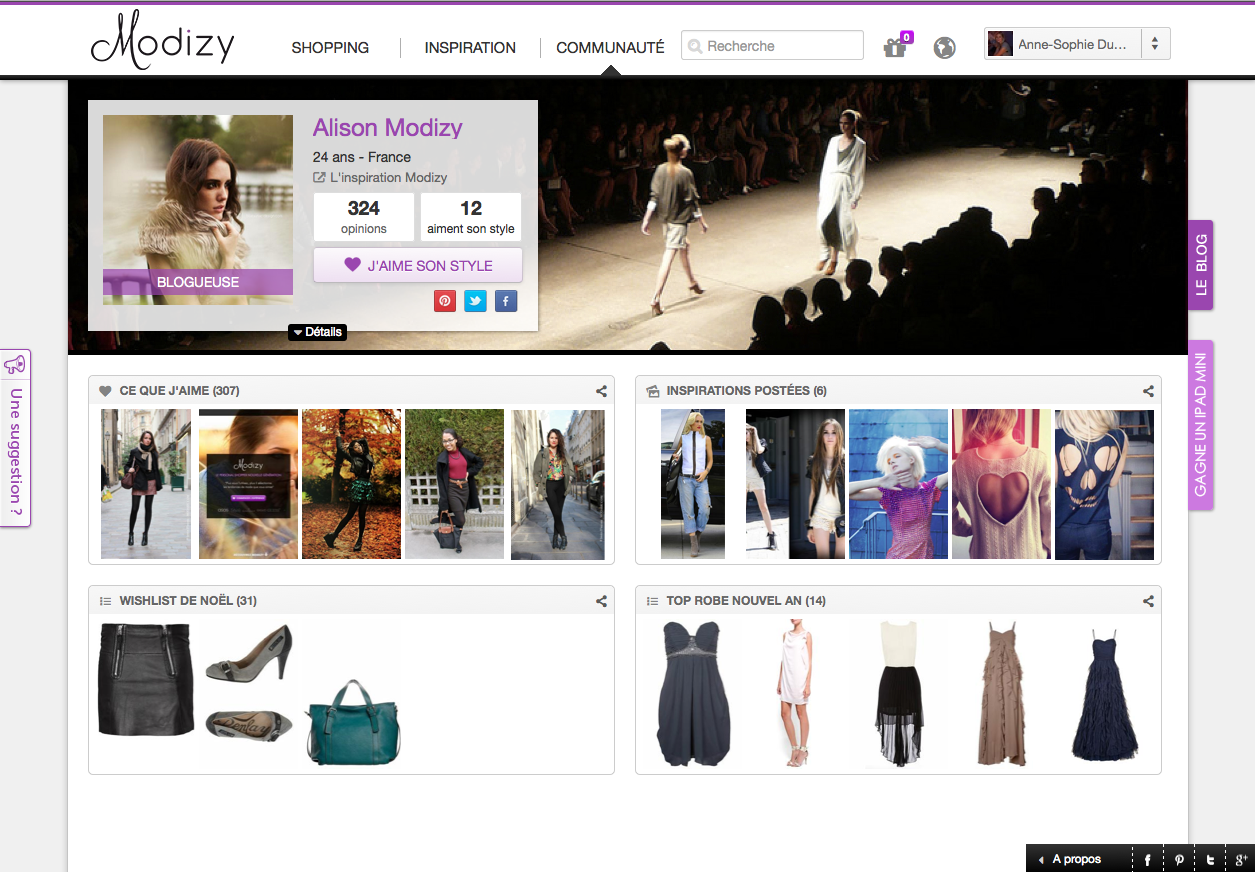Expand the Détails profile dropdown
Screen dimensions: 1255x872
tap(317, 332)
